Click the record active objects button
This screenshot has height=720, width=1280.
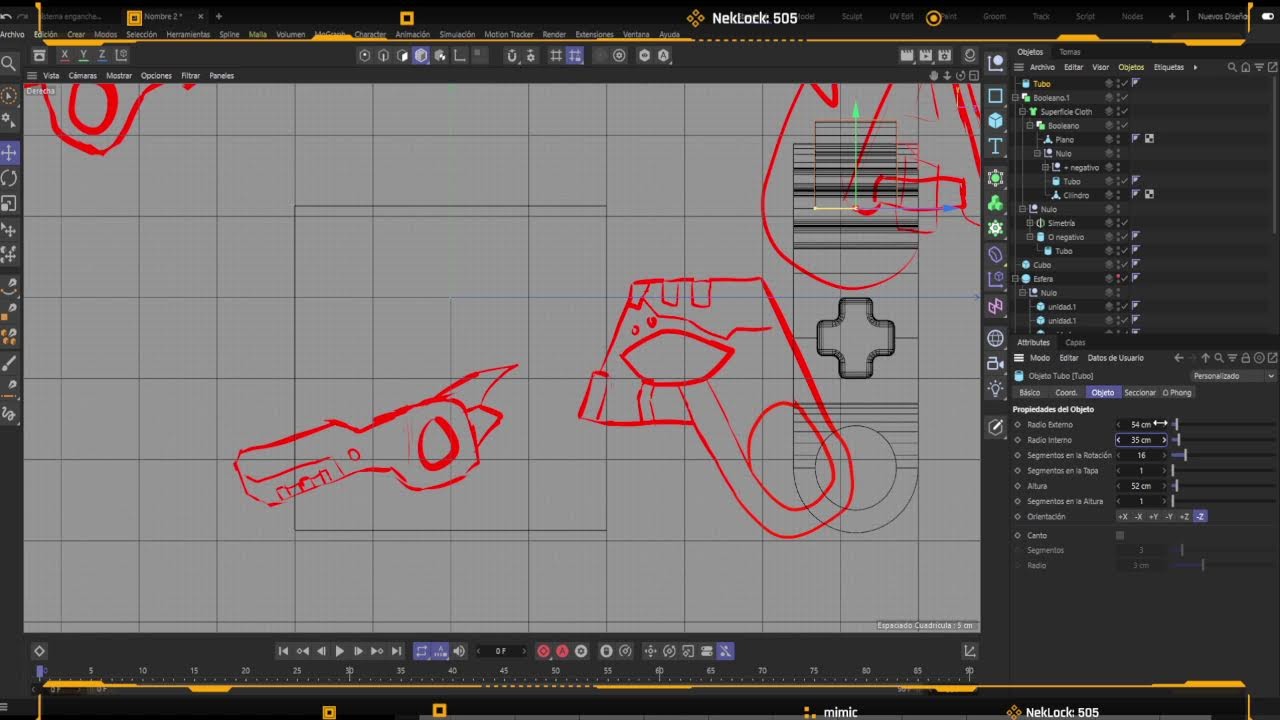pyautogui.click(x=544, y=651)
